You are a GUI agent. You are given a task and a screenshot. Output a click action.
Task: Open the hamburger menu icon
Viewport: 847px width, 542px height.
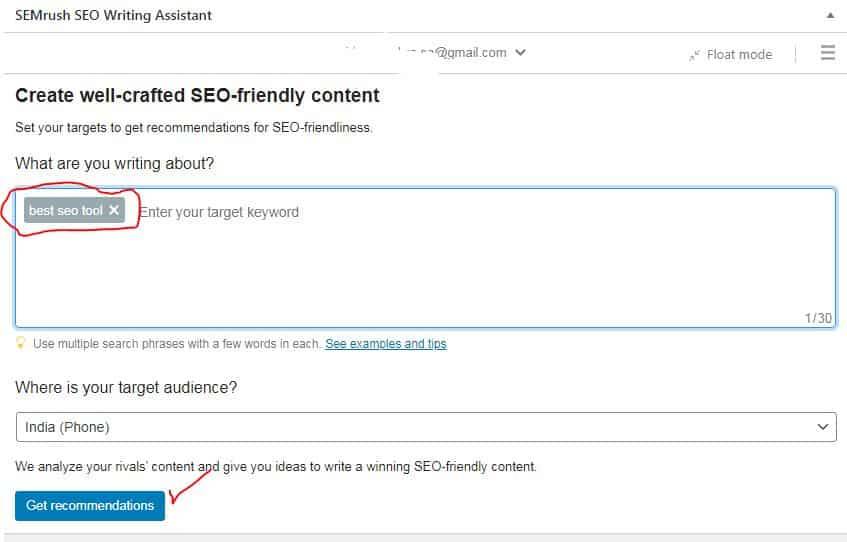tap(828, 52)
